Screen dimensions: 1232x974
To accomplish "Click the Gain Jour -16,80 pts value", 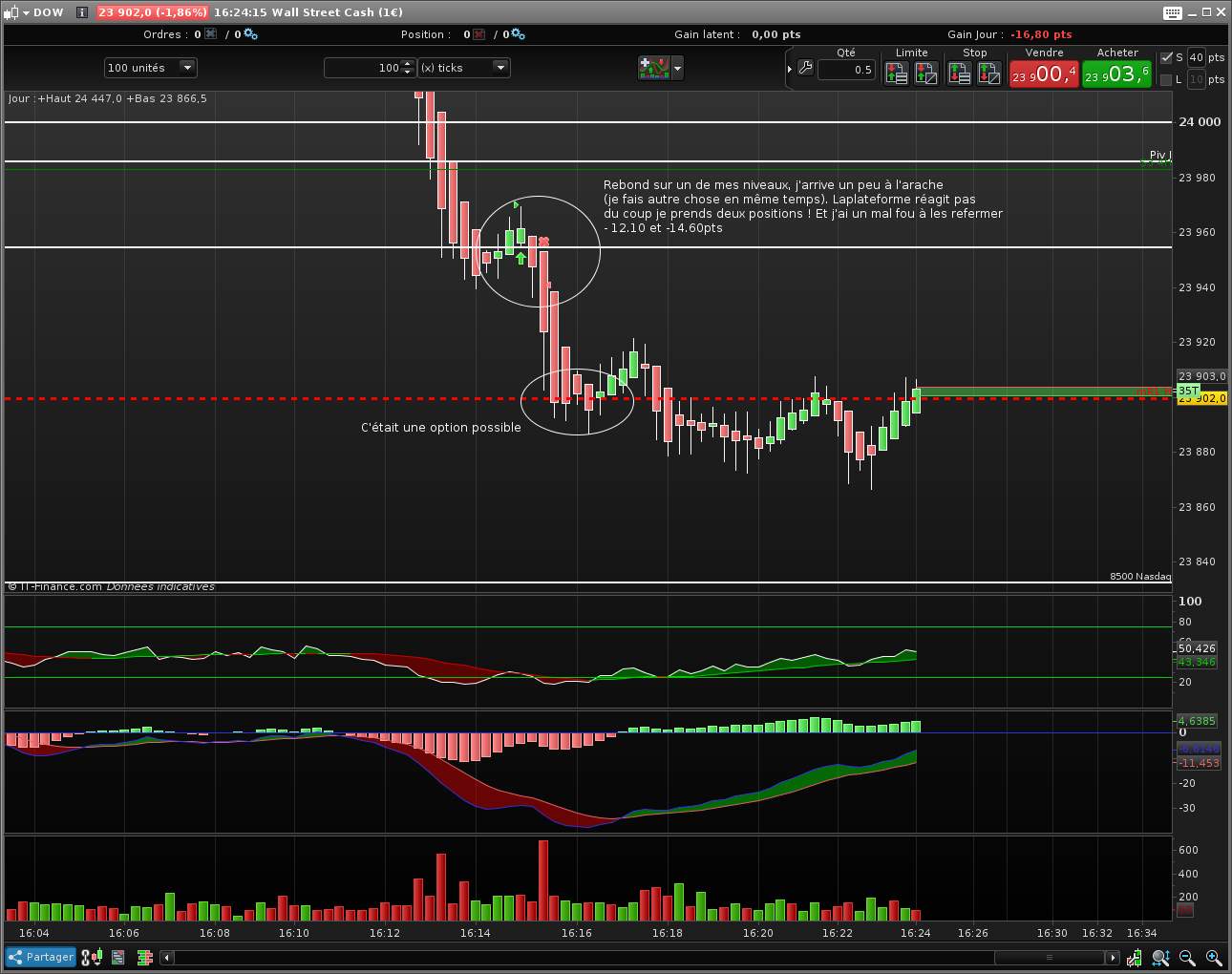I will point(1041,34).
